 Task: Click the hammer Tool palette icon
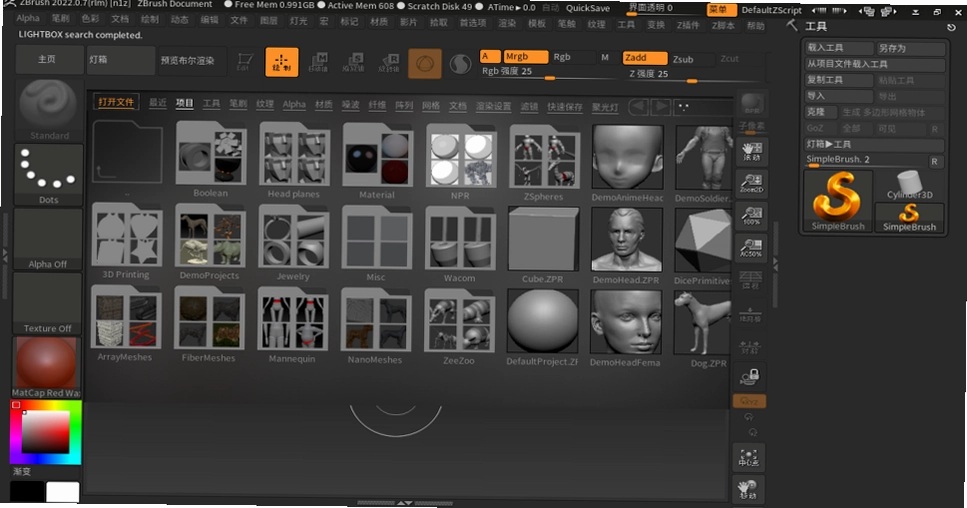coord(792,25)
